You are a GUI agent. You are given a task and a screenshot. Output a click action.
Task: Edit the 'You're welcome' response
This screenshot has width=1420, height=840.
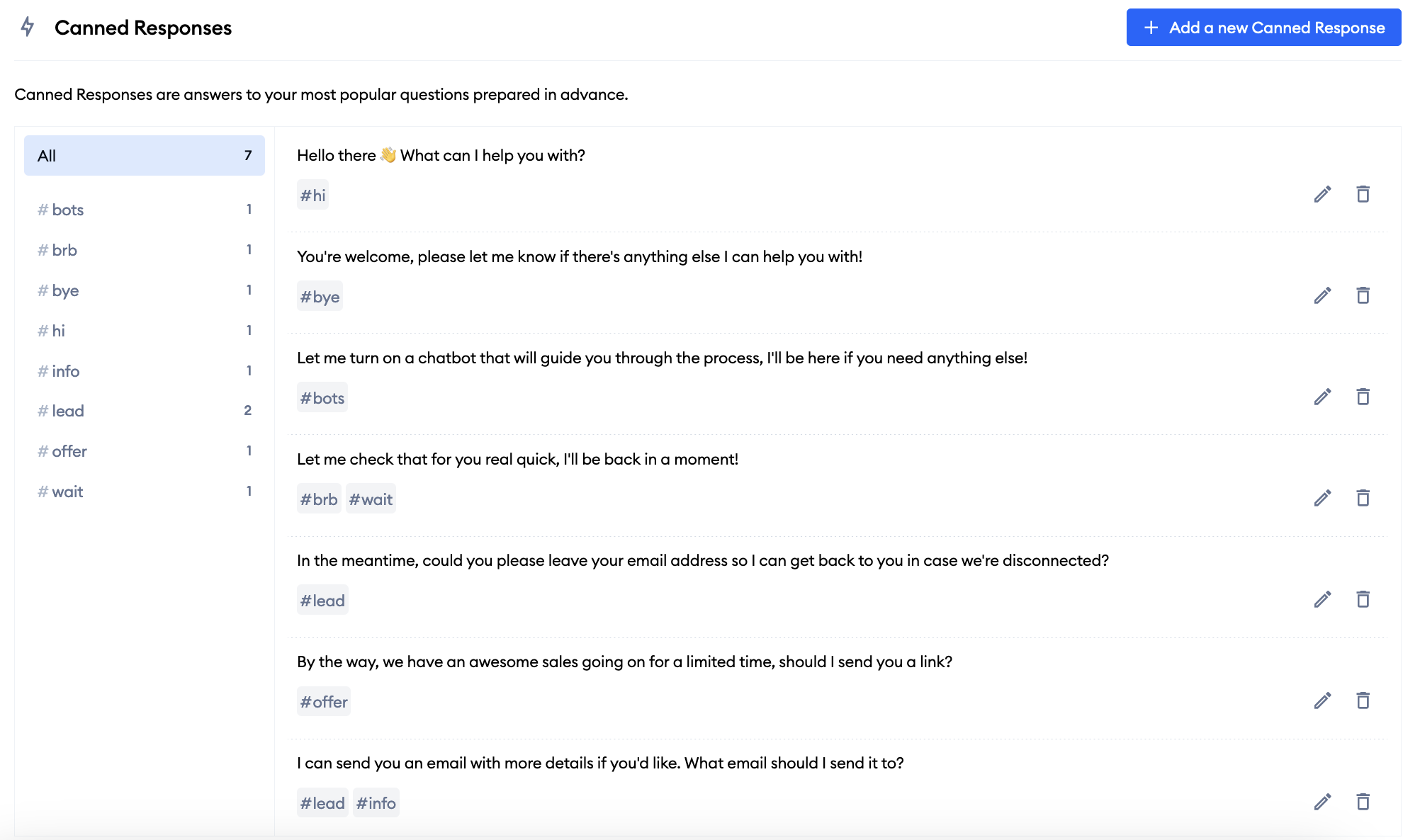(x=1322, y=295)
